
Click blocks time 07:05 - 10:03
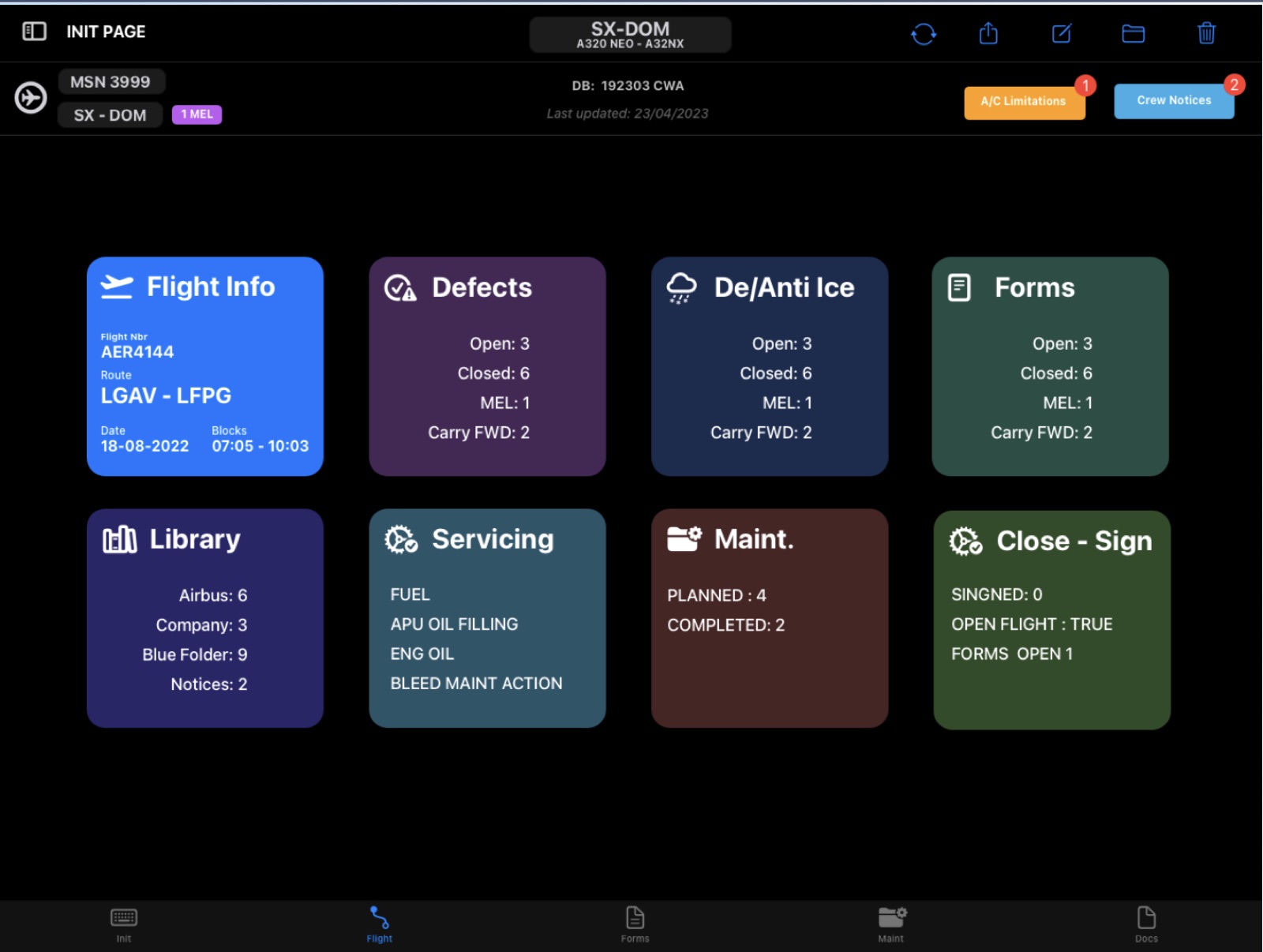click(260, 446)
